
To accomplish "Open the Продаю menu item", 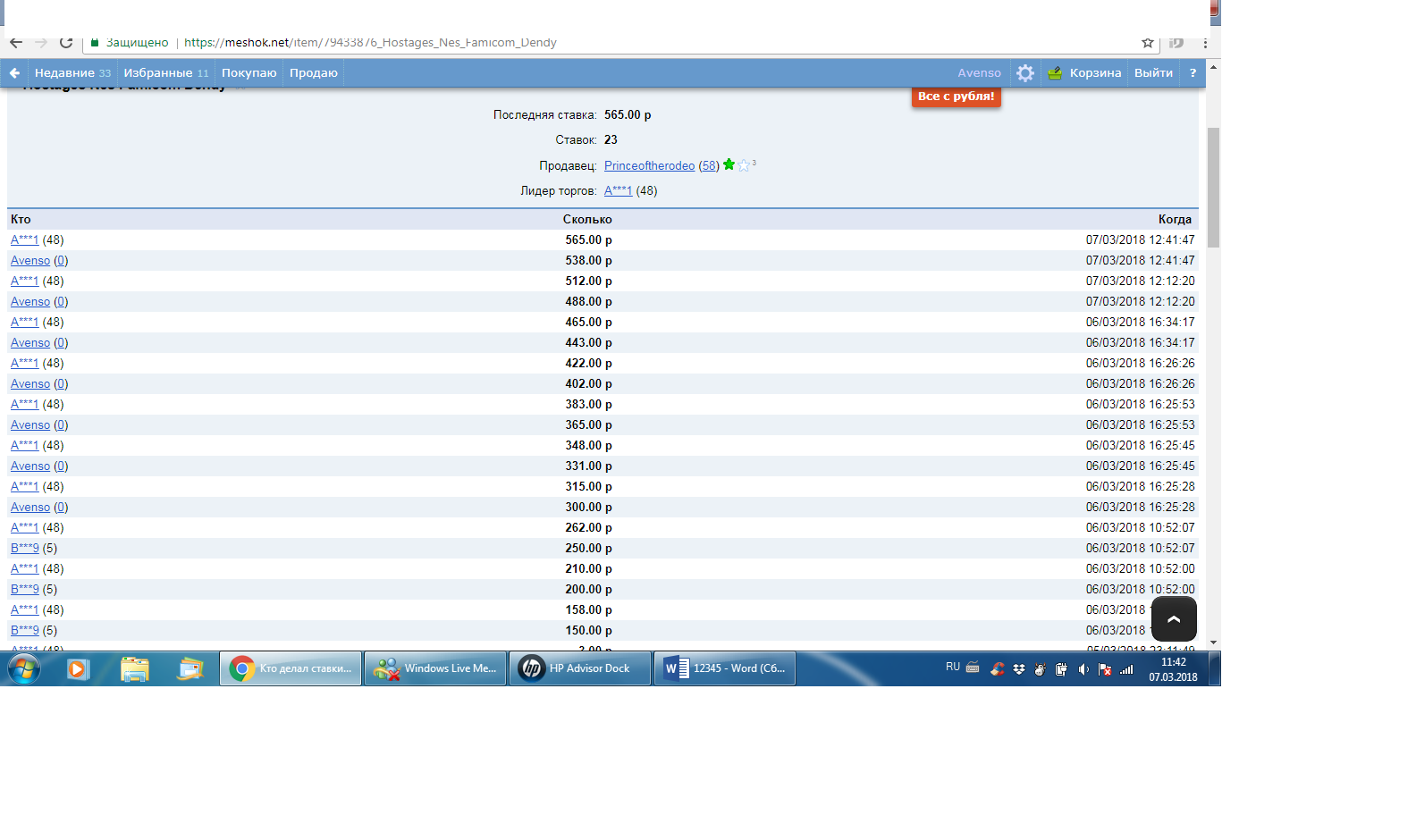I will pyautogui.click(x=314, y=73).
